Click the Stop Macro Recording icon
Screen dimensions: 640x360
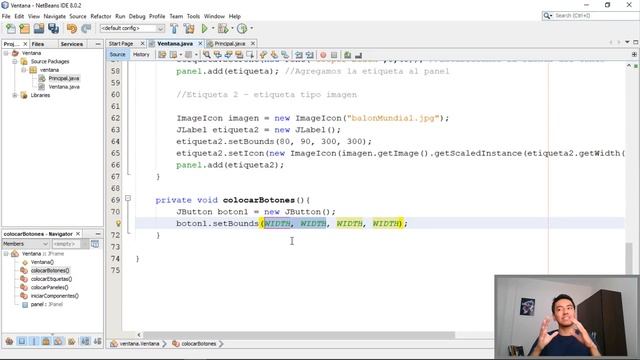pos(334,55)
